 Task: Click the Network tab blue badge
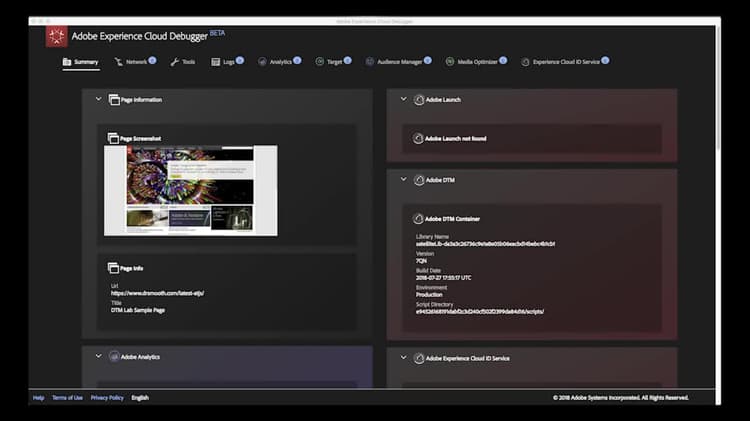(152, 60)
